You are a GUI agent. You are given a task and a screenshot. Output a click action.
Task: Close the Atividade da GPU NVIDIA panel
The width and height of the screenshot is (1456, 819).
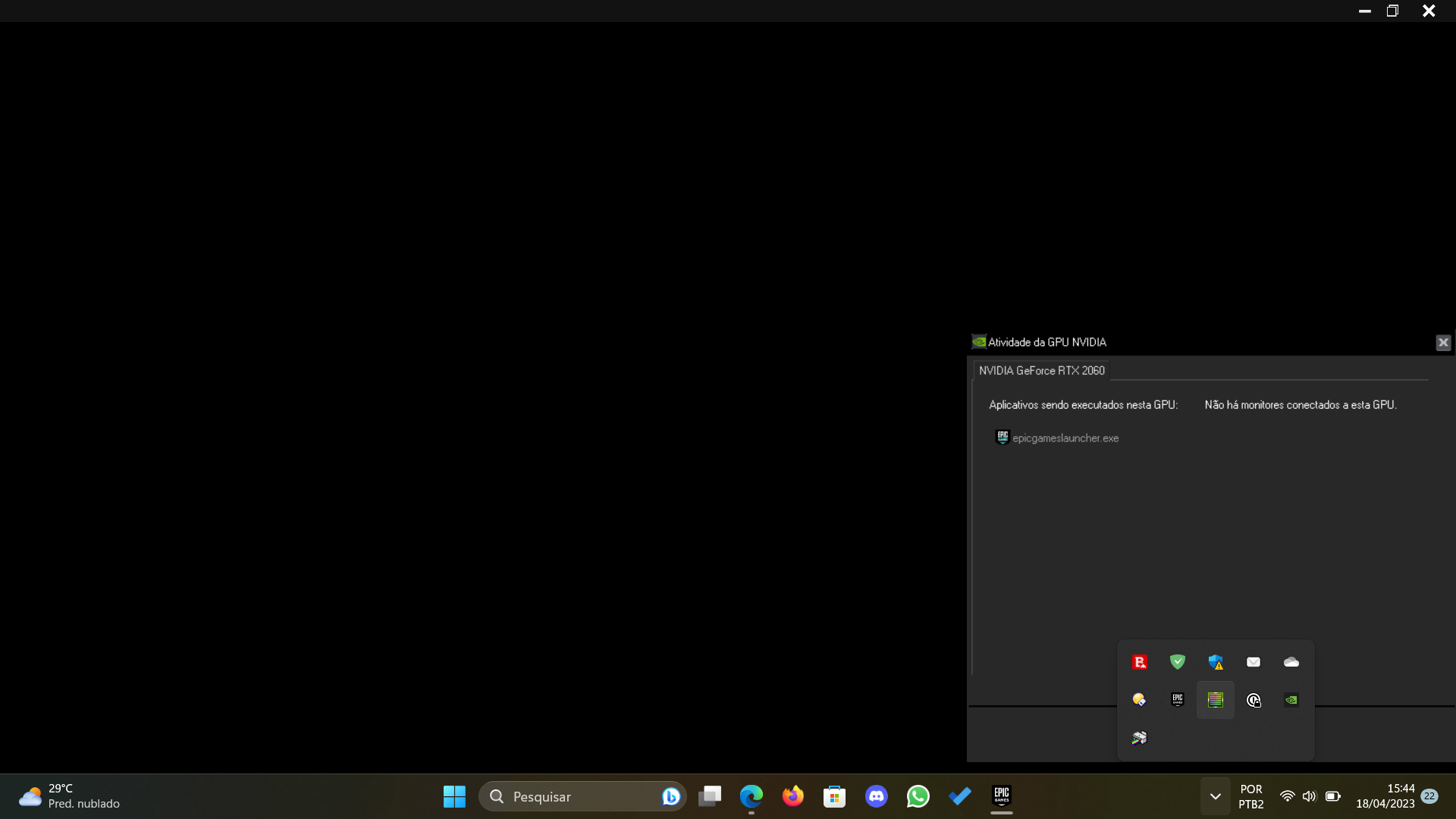click(x=1443, y=343)
